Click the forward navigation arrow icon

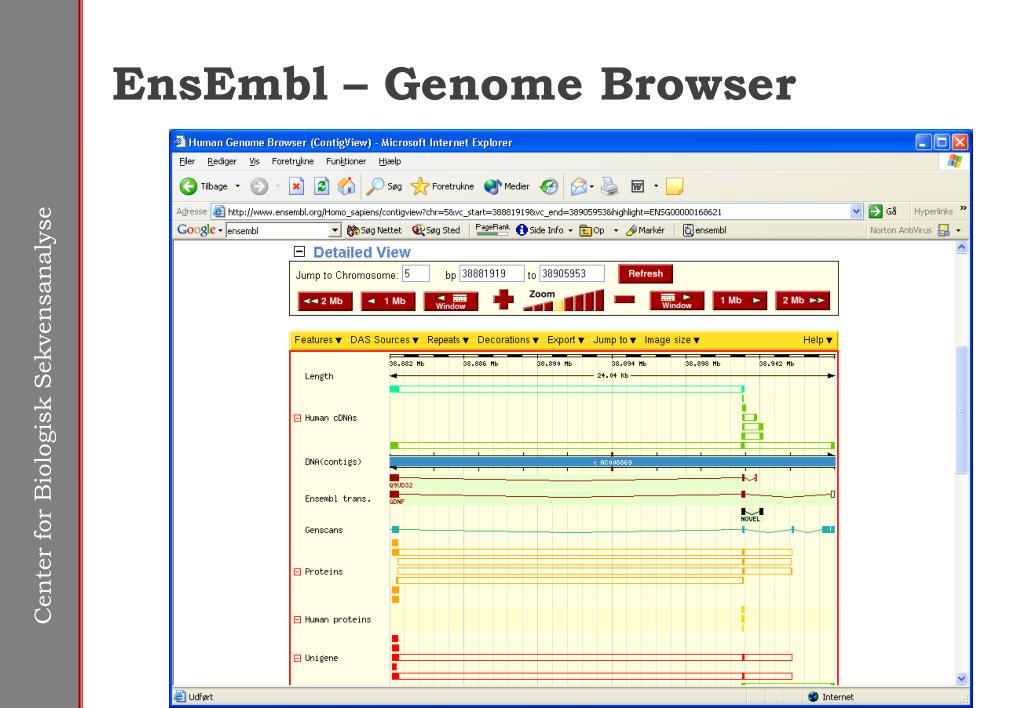click(259, 187)
